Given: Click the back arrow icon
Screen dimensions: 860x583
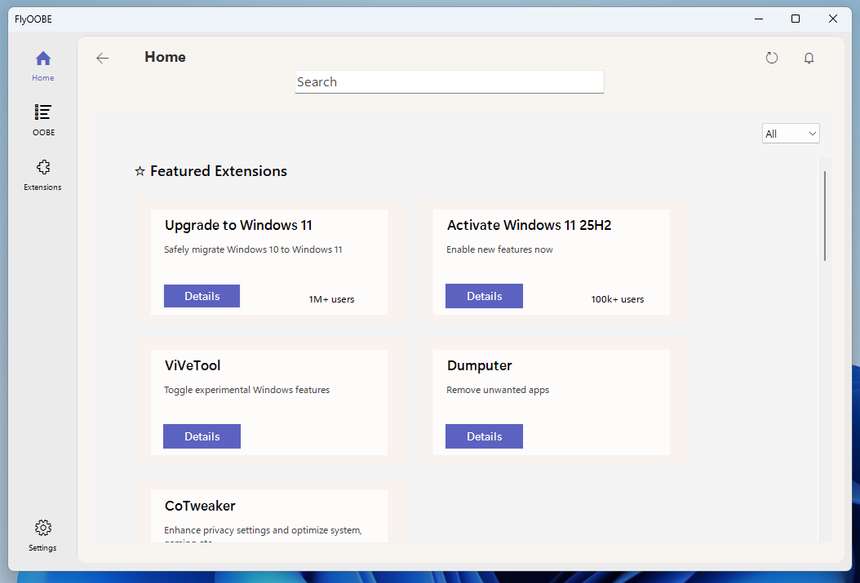Looking at the screenshot, I should point(102,58).
